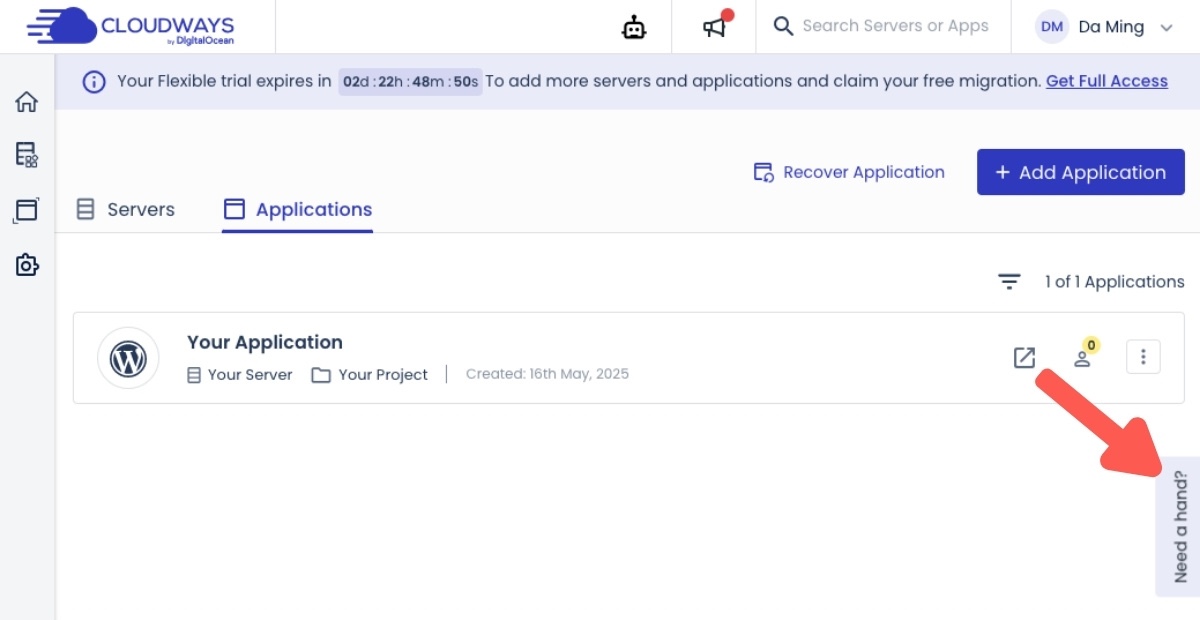Open three-dot menu for Your Application
This screenshot has width=1200, height=620.
(x=1143, y=357)
